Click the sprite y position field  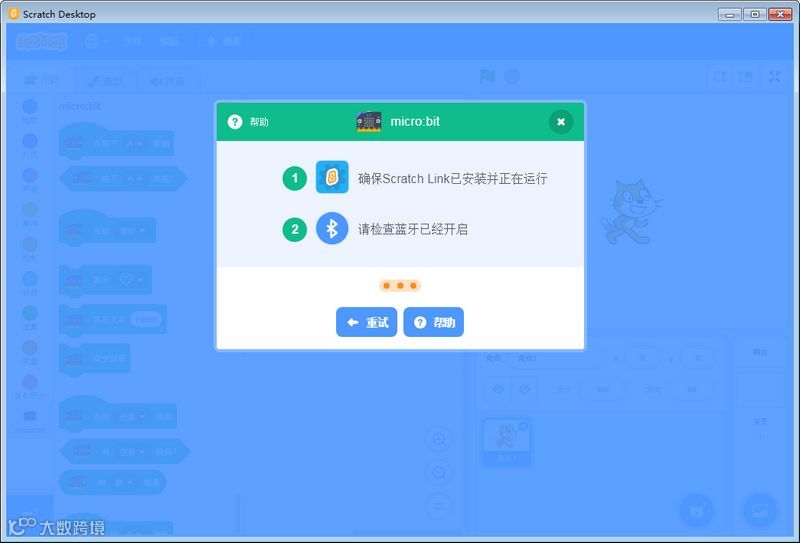tap(697, 358)
